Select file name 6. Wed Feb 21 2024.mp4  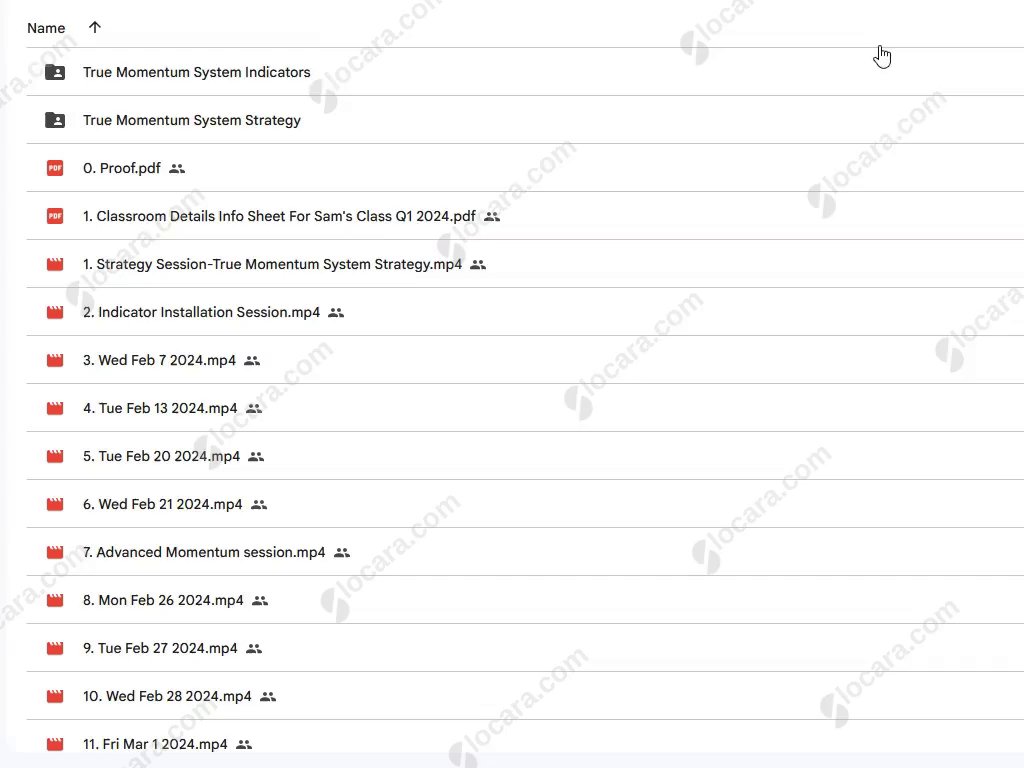(163, 504)
